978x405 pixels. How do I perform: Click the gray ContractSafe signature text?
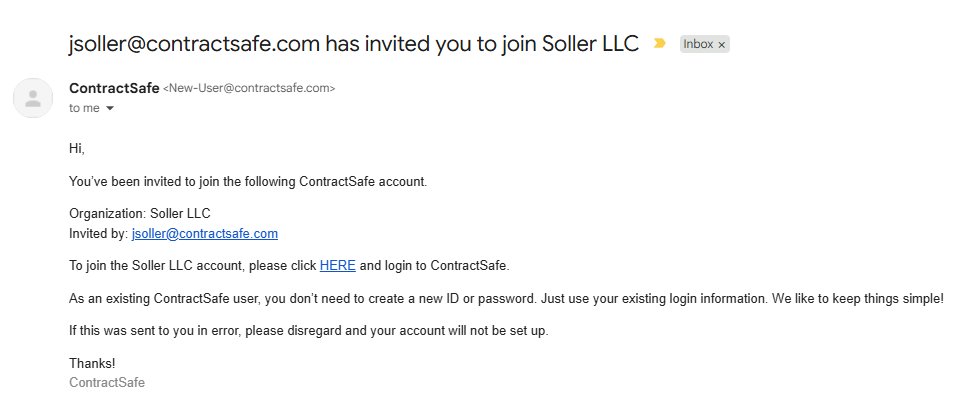coord(107,382)
